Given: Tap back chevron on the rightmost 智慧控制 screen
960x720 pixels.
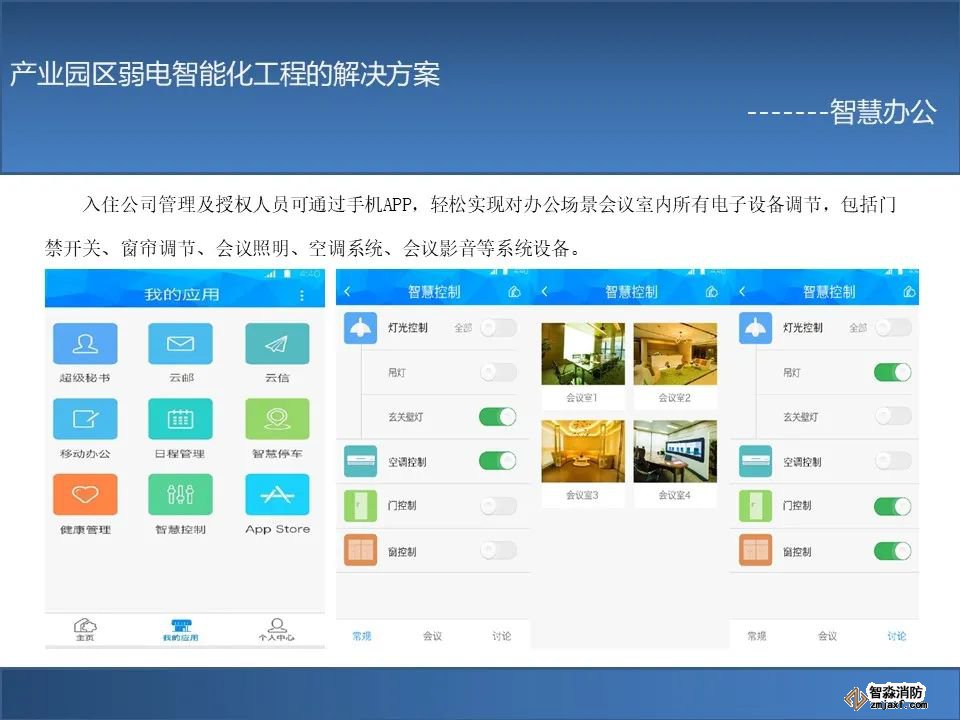Looking at the screenshot, I should pyautogui.click(x=742, y=292).
